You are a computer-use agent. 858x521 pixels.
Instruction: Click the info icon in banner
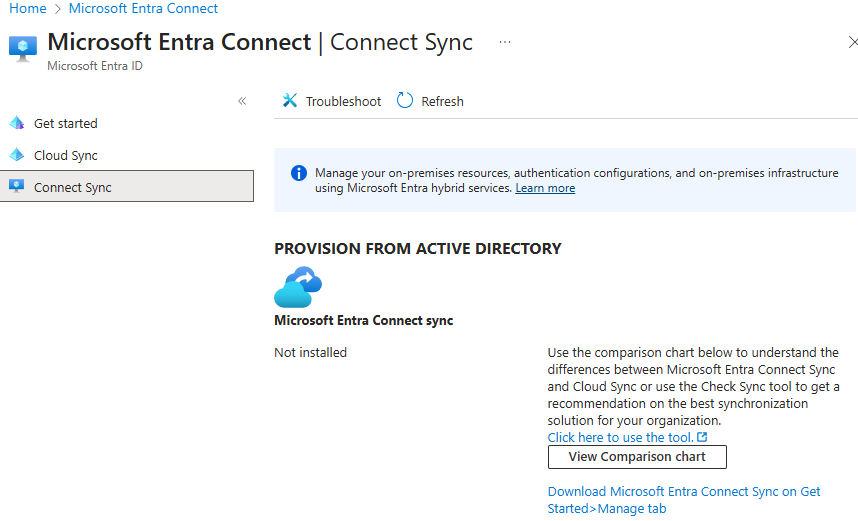pos(299,173)
